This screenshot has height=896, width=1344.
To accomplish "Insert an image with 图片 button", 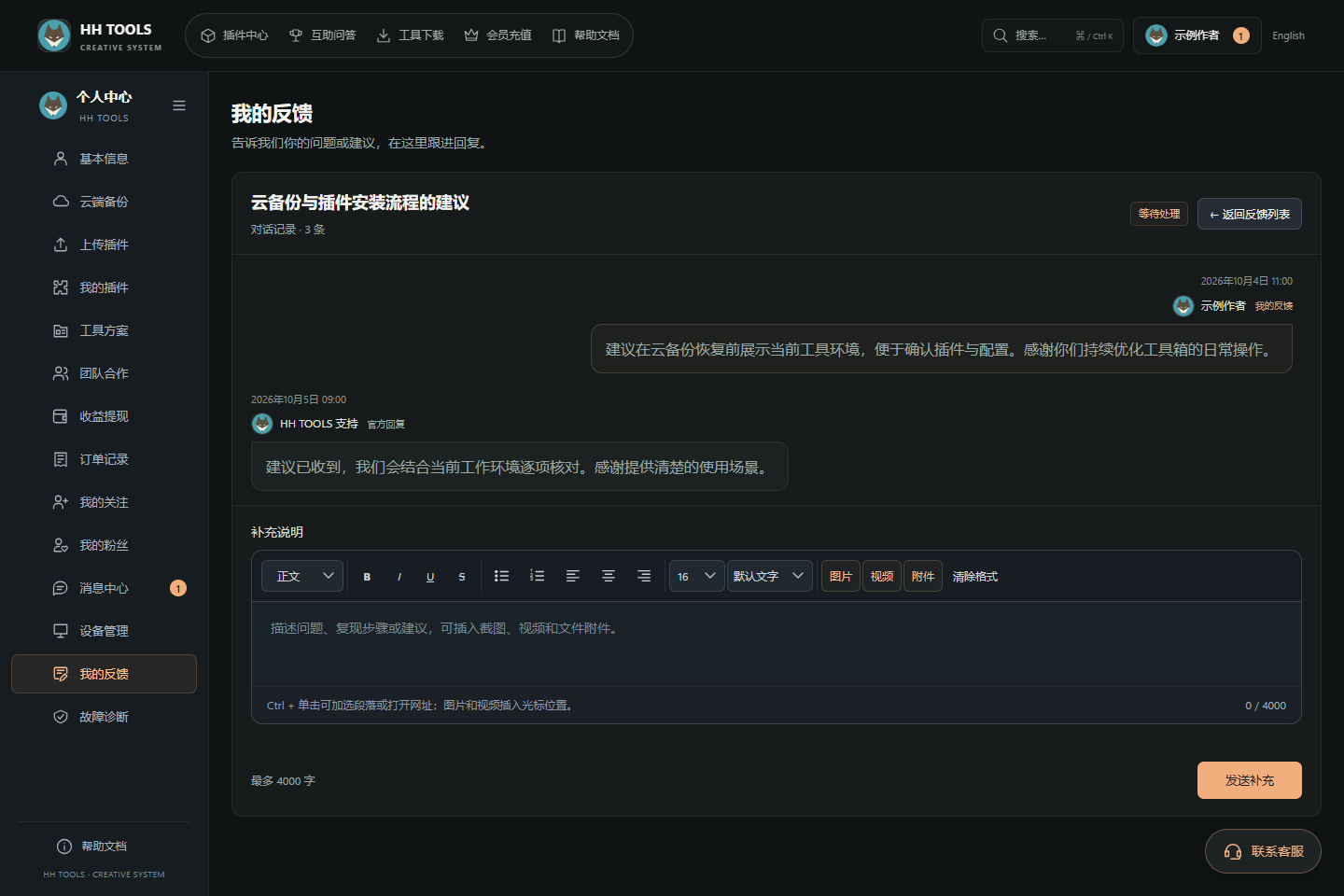I will (841, 576).
